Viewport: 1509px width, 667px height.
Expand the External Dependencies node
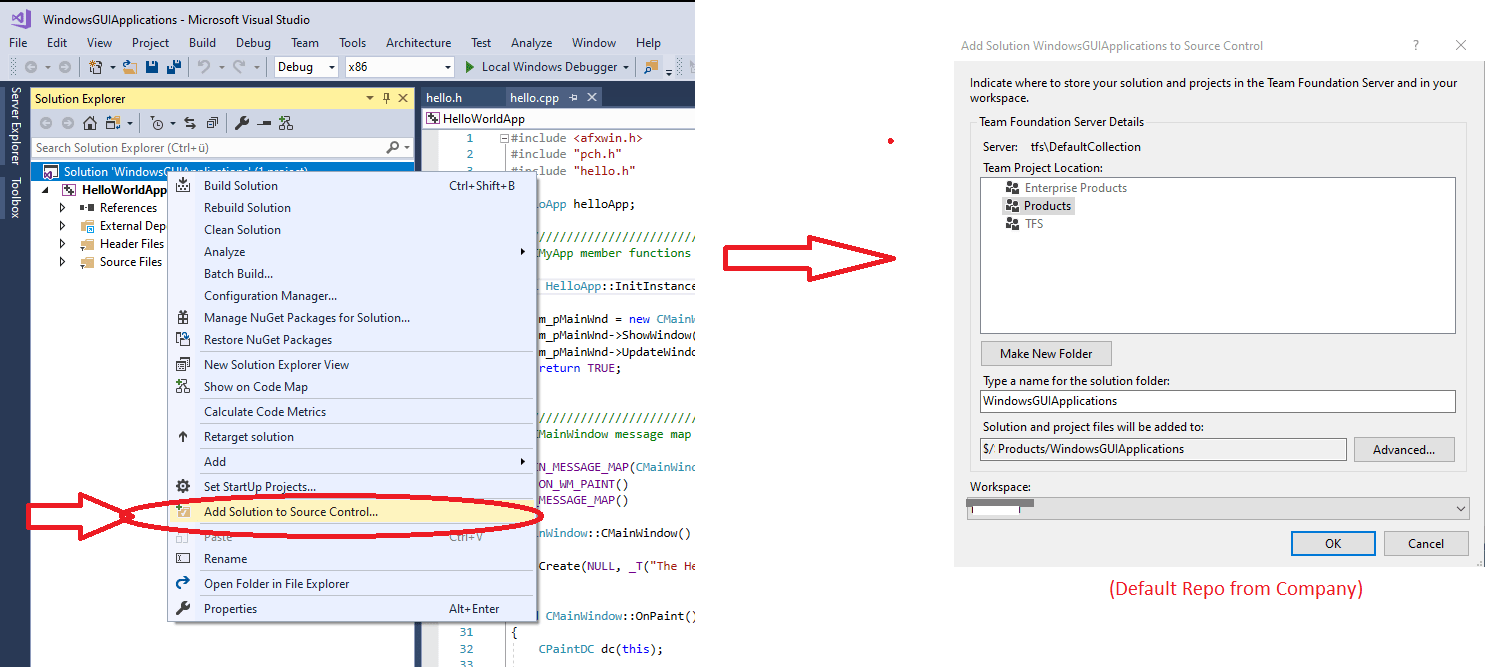[x=62, y=226]
